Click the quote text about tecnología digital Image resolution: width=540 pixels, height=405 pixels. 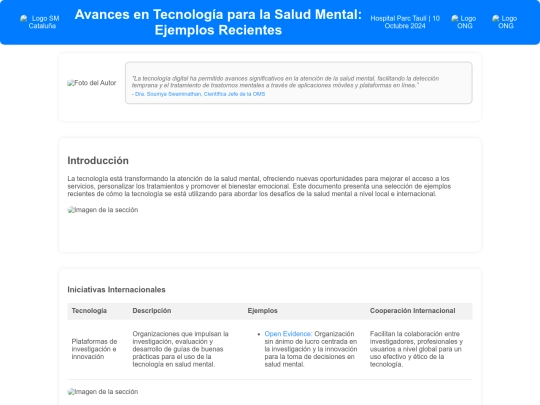(x=285, y=82)
